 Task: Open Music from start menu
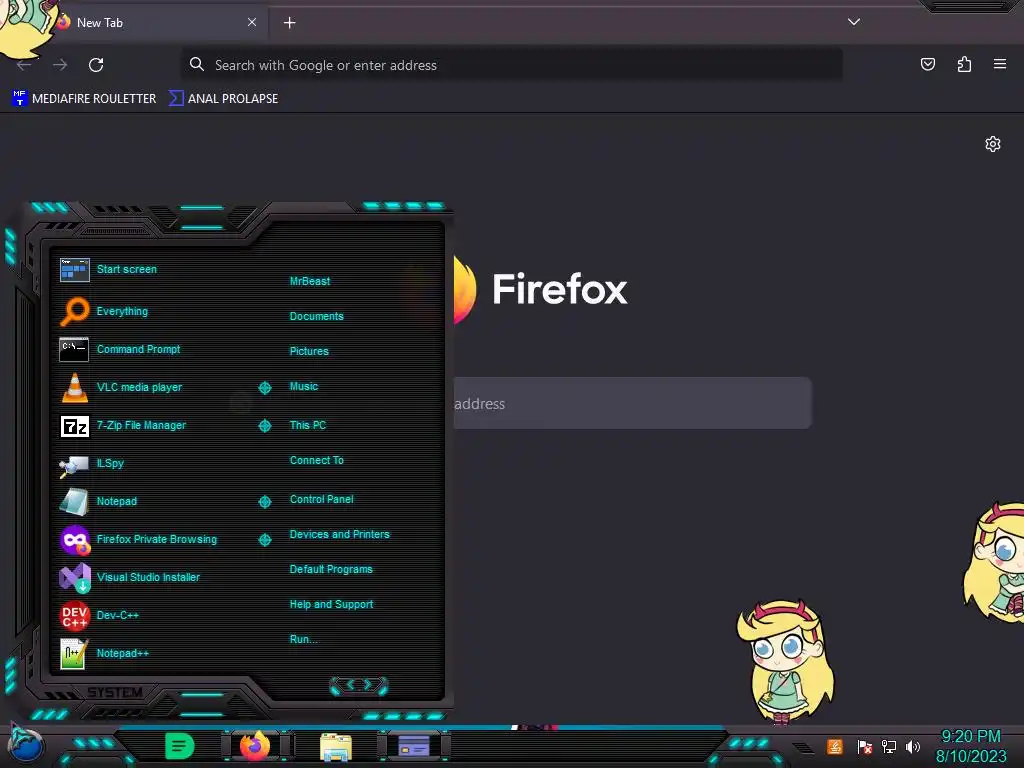304,386
